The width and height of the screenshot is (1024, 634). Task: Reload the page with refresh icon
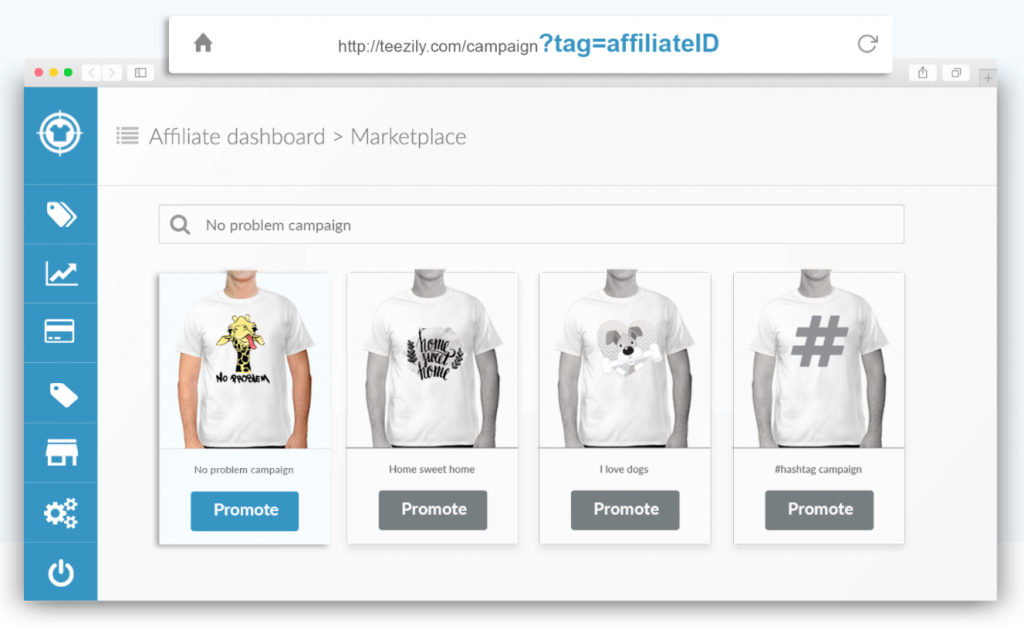click(867, 44)
